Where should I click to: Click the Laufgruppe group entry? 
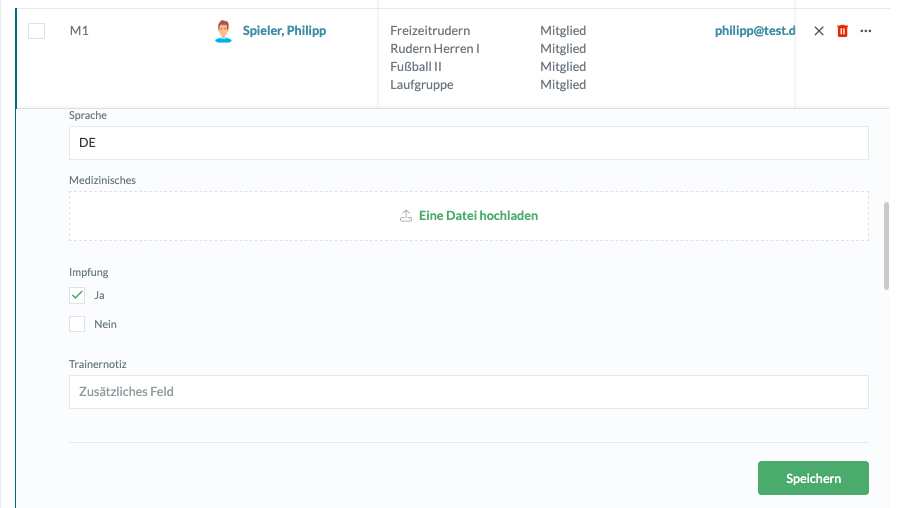coord(422,85)
